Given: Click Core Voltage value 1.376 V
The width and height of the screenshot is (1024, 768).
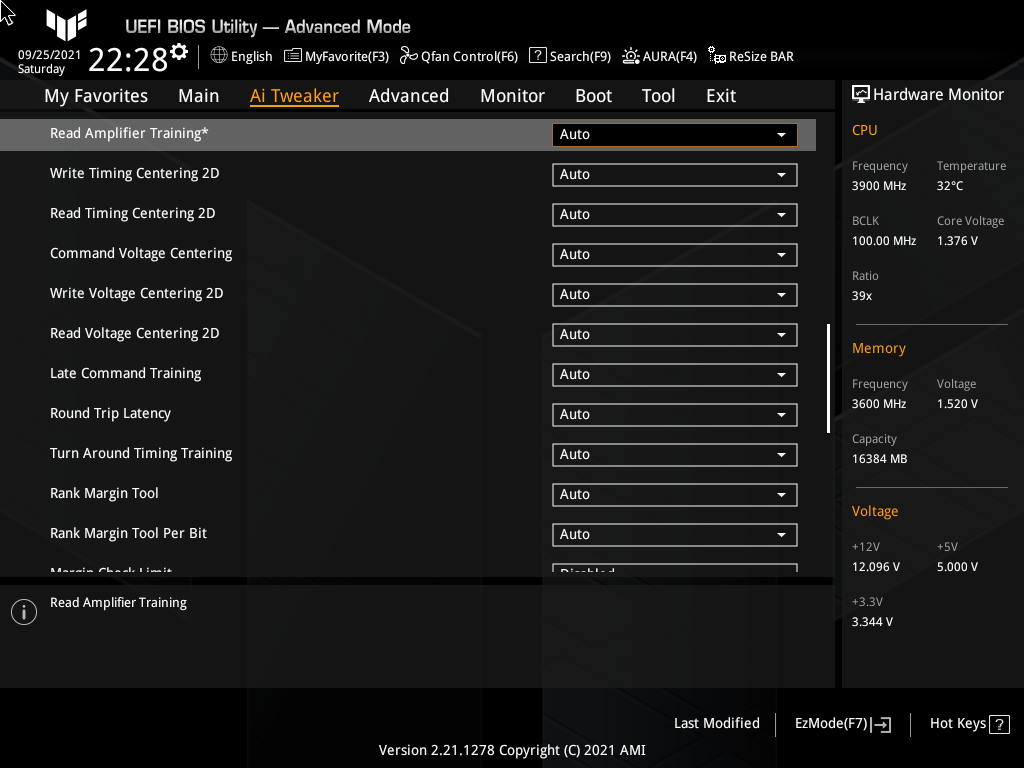Looking at the screenshot, I should coord(957,241).
